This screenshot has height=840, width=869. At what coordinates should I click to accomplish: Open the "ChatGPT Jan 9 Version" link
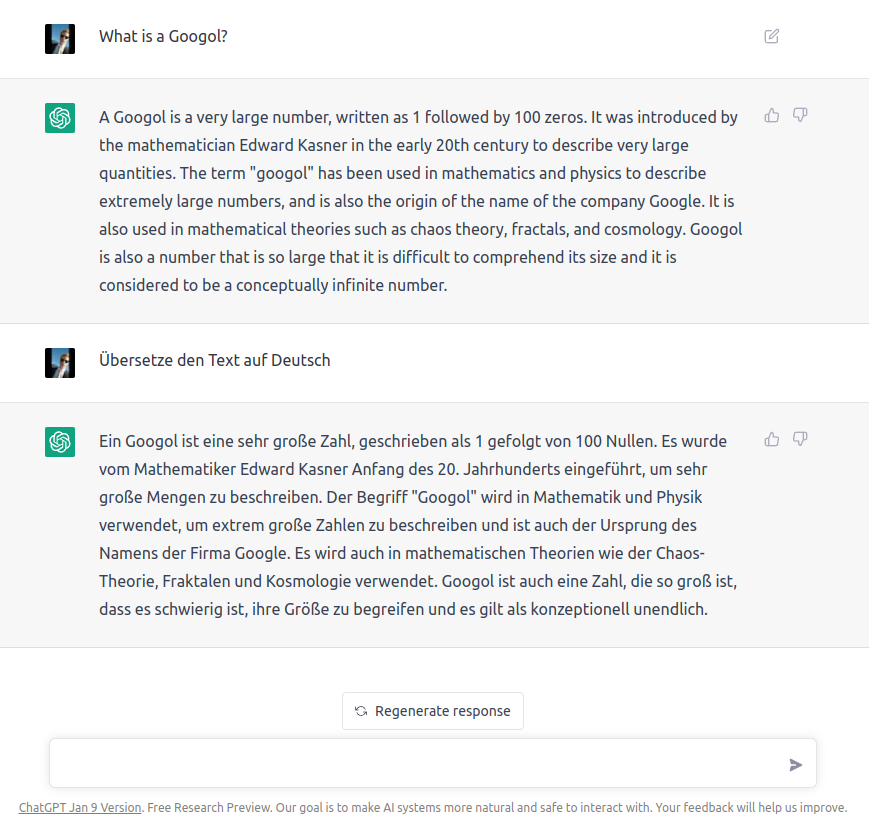pos(80,807)
